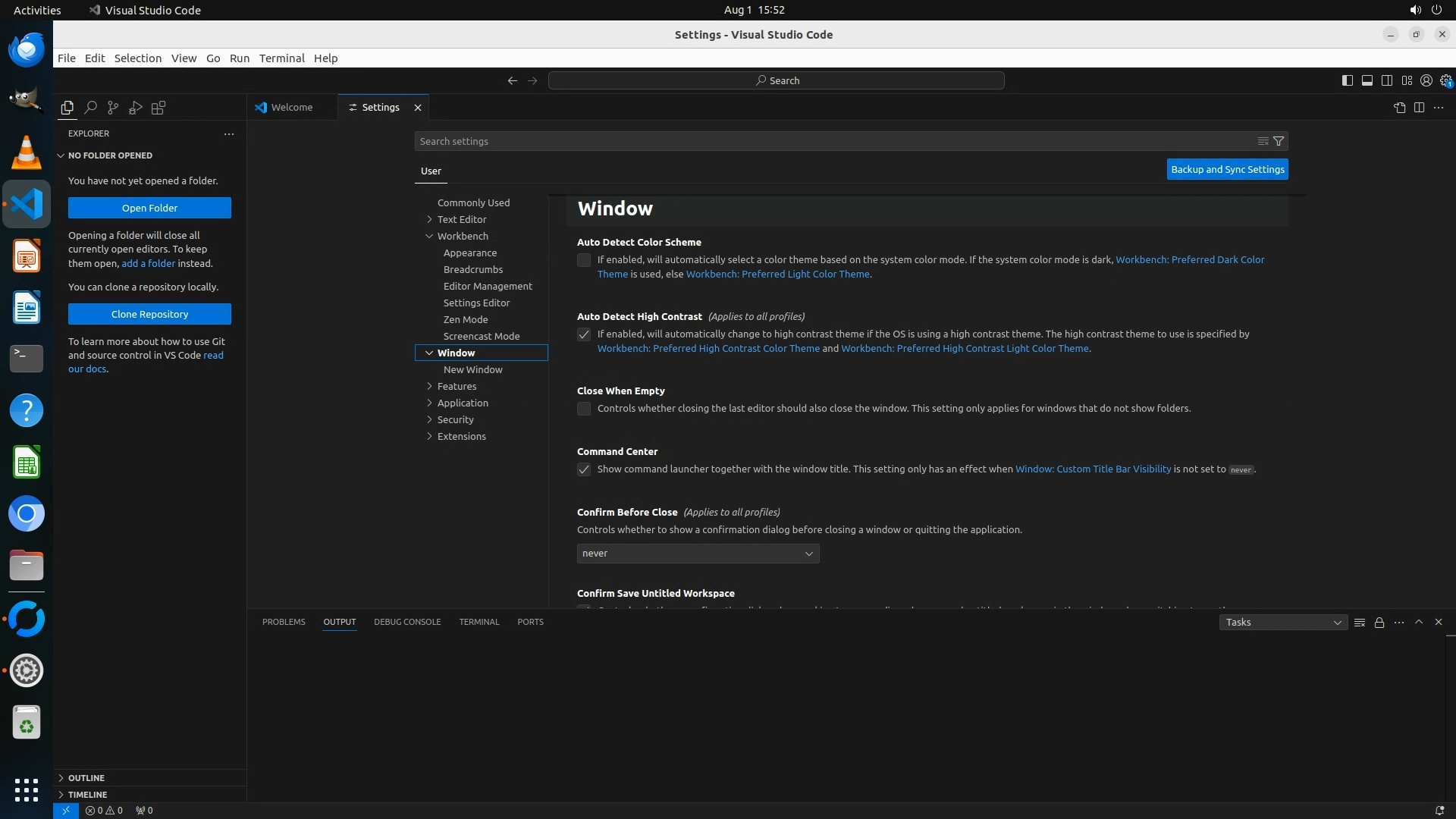Viewport: 1456px width, 819px height.
Task: Open the Terminal menu in the menu bar
Action: click(x=281, y=58)
